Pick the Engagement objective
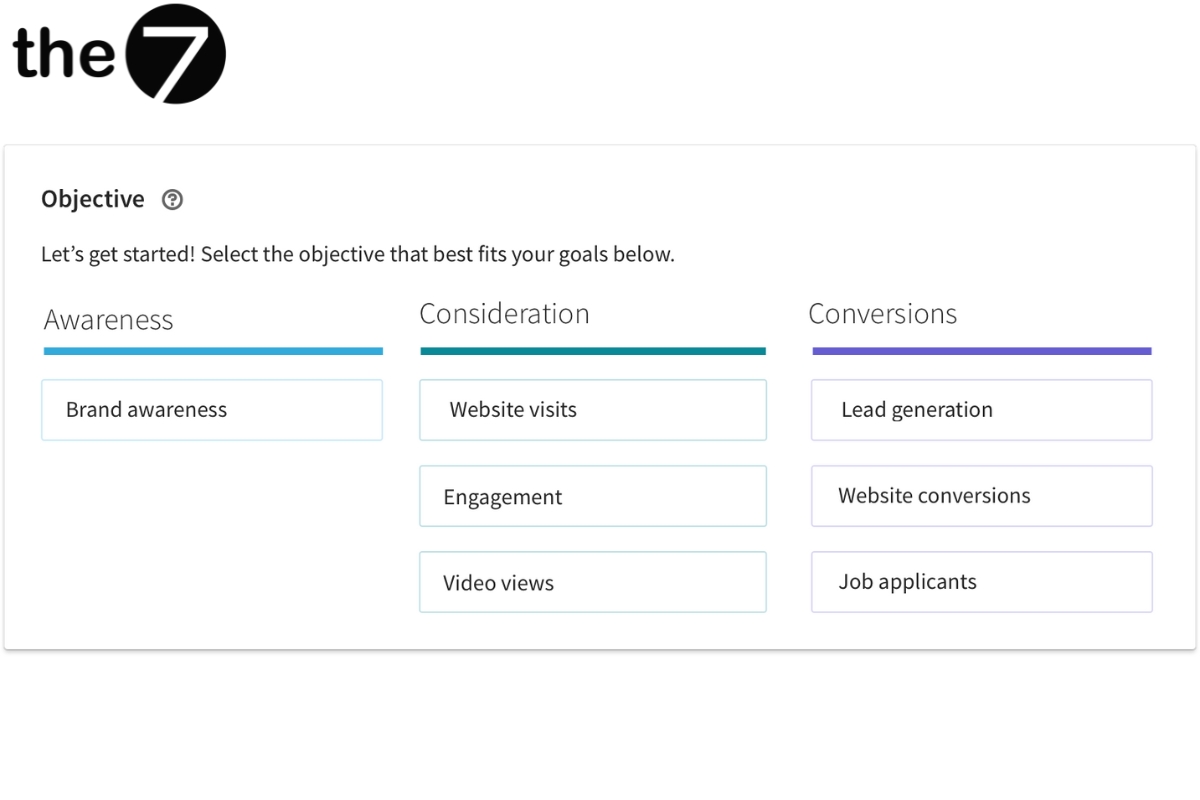 592,496
